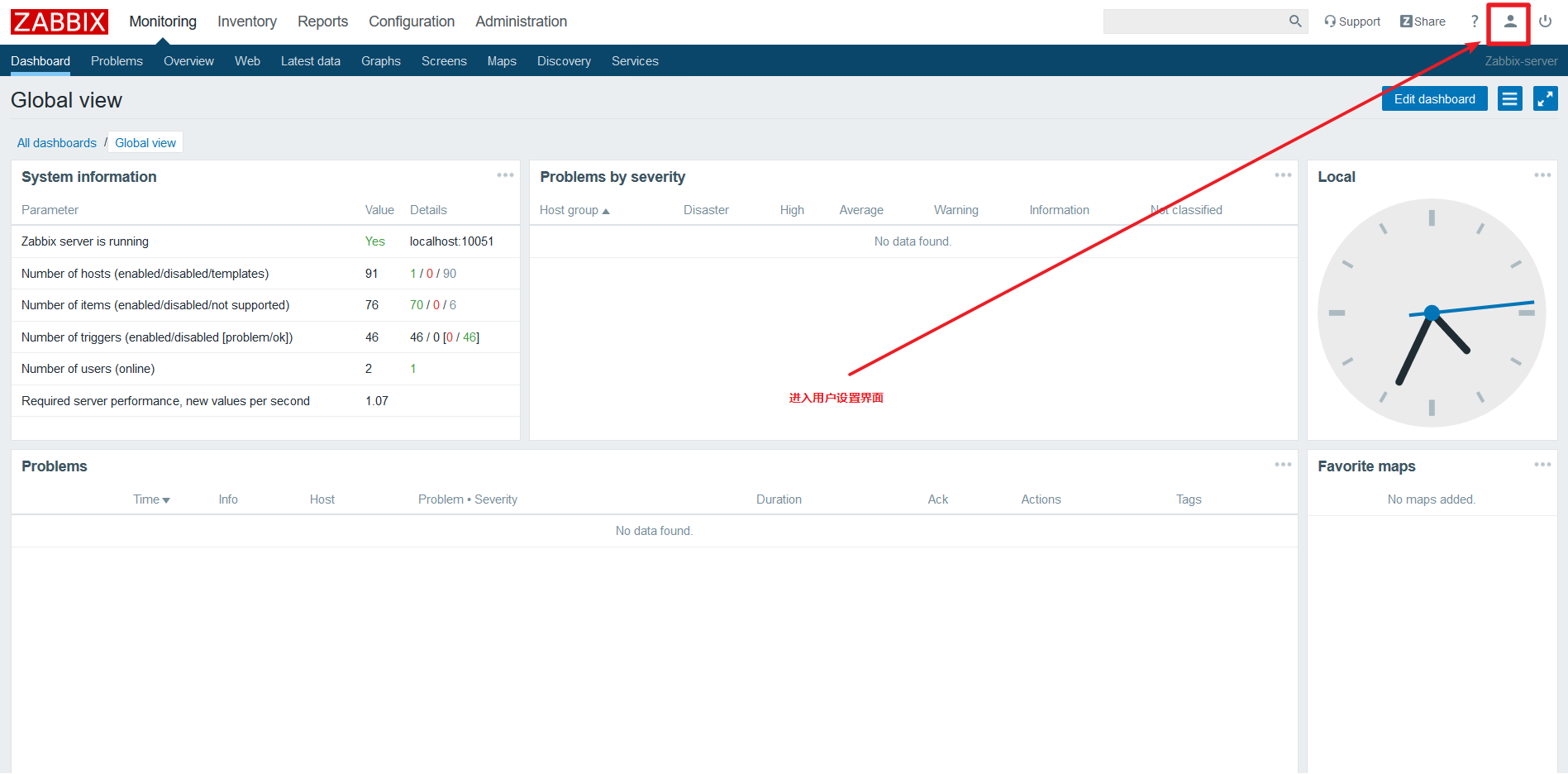Open Problems by severity widget options menu

pyautogui.click(x=1283, y=175)
